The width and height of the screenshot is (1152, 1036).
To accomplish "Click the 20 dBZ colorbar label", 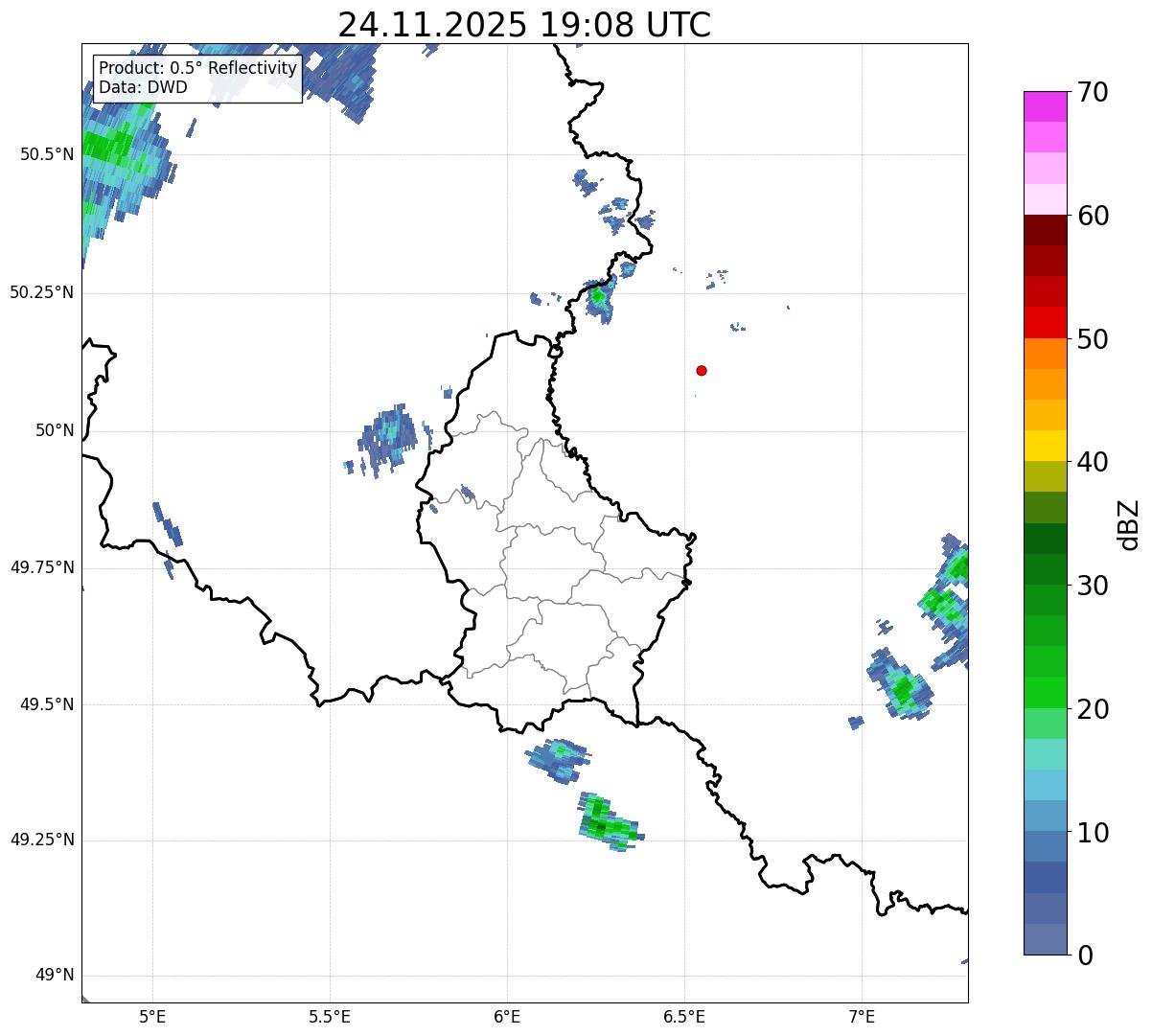I will [x=1093, y=709].
